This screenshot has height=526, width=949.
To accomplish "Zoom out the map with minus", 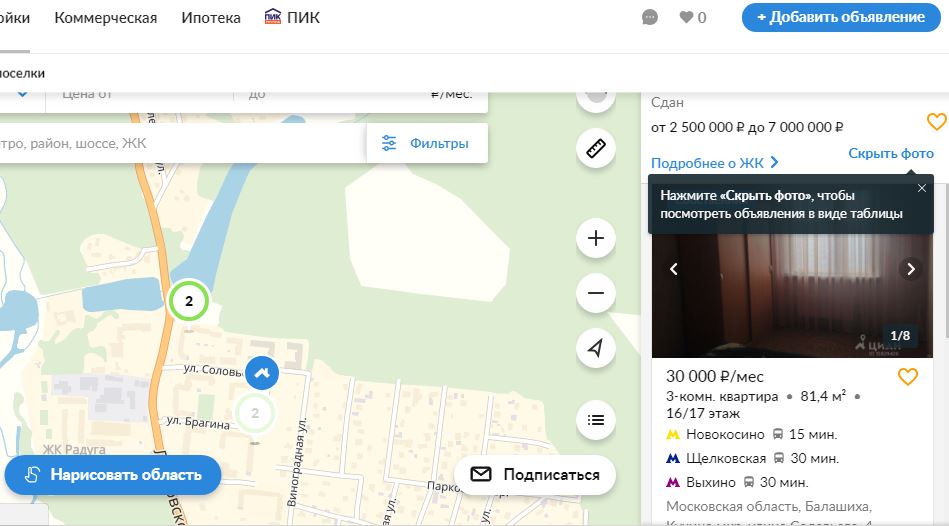I will point(596,293).
